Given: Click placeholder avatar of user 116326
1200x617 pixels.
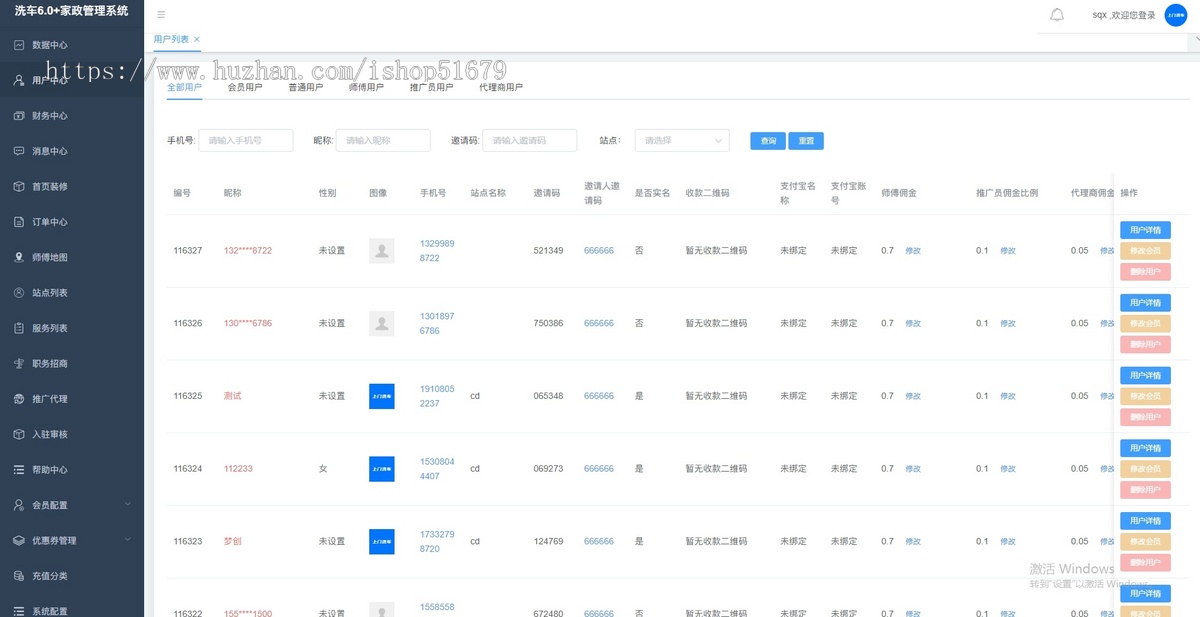Looking at the screenshot, I should pyautogui.click(x=381, y=323).
